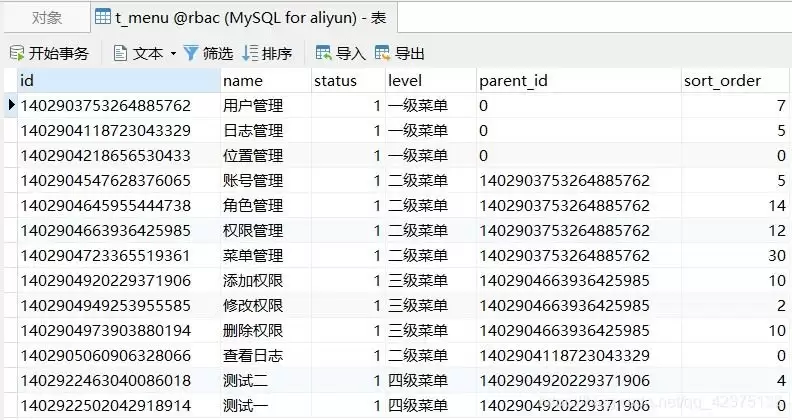Click the name column header
Image resolution: width=792 pixels, height=420 pixels.
[266, 81]
